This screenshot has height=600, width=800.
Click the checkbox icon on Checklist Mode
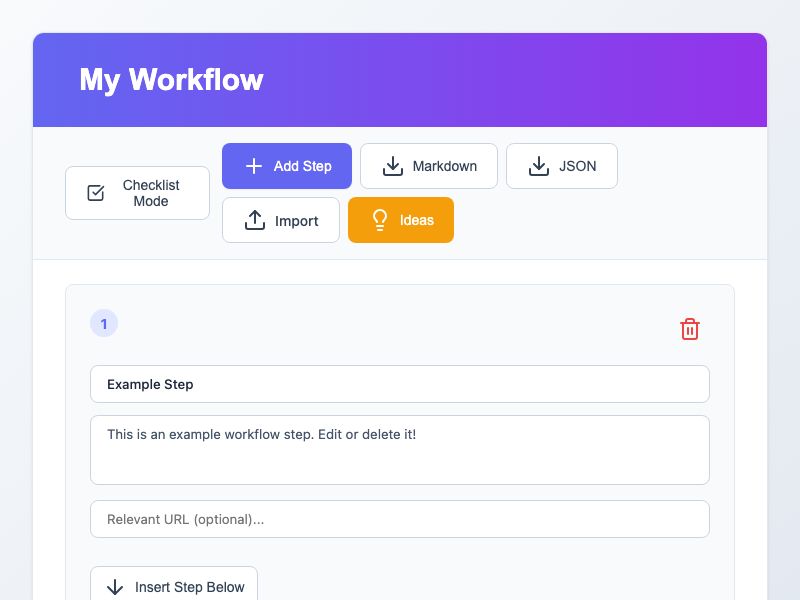95,192
